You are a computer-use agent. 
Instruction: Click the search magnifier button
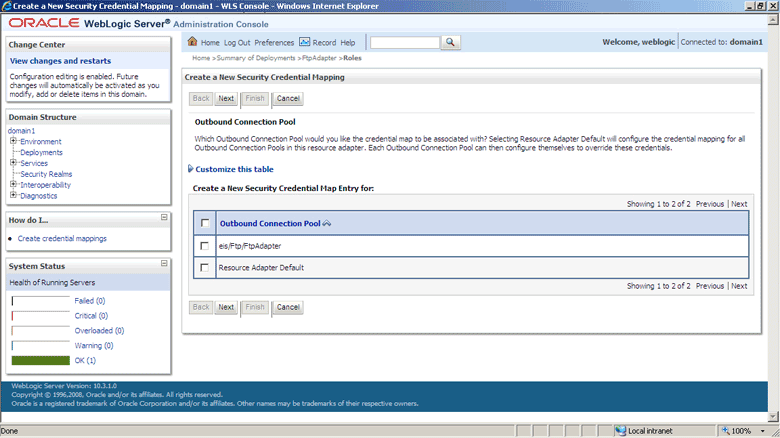coord(450,42)
